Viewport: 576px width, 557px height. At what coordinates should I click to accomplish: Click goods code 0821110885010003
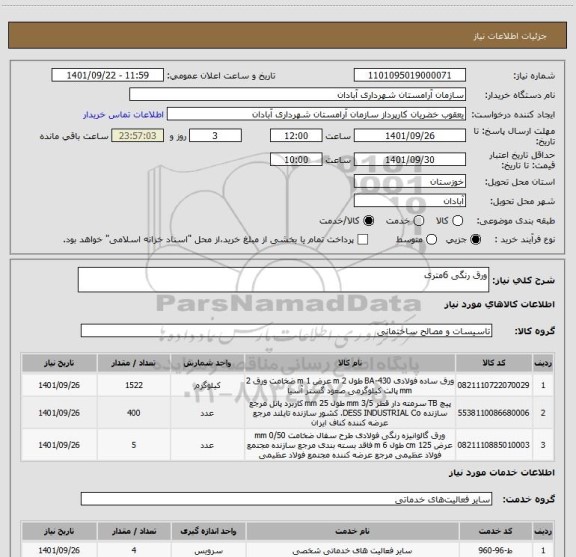point(493,445)
